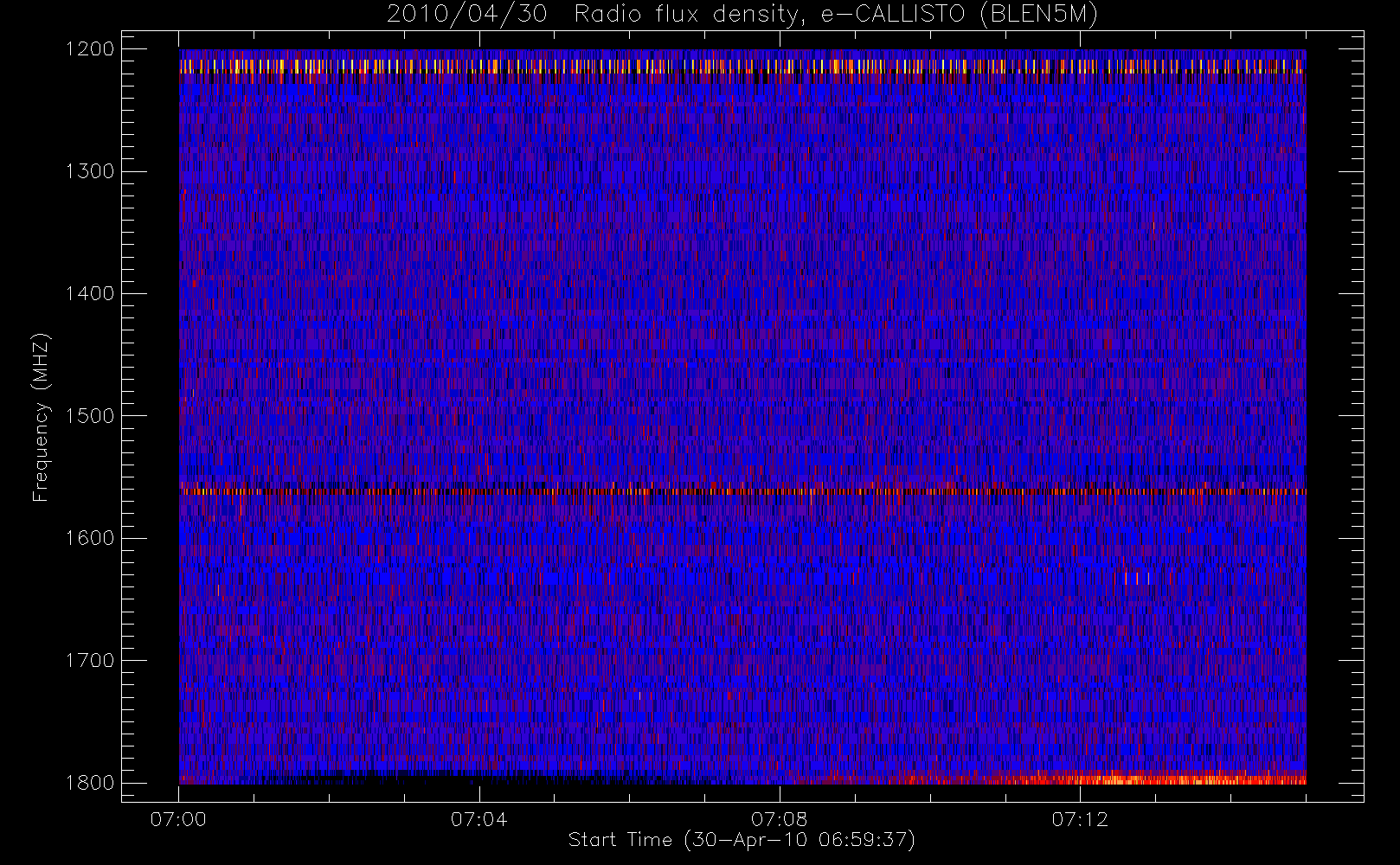This screenshot has height=865, width=1400.
Task: Click the plot title 'Radio flux density, e-CALLISTO (BLEN5M)'
Action: tap(836, 15)
